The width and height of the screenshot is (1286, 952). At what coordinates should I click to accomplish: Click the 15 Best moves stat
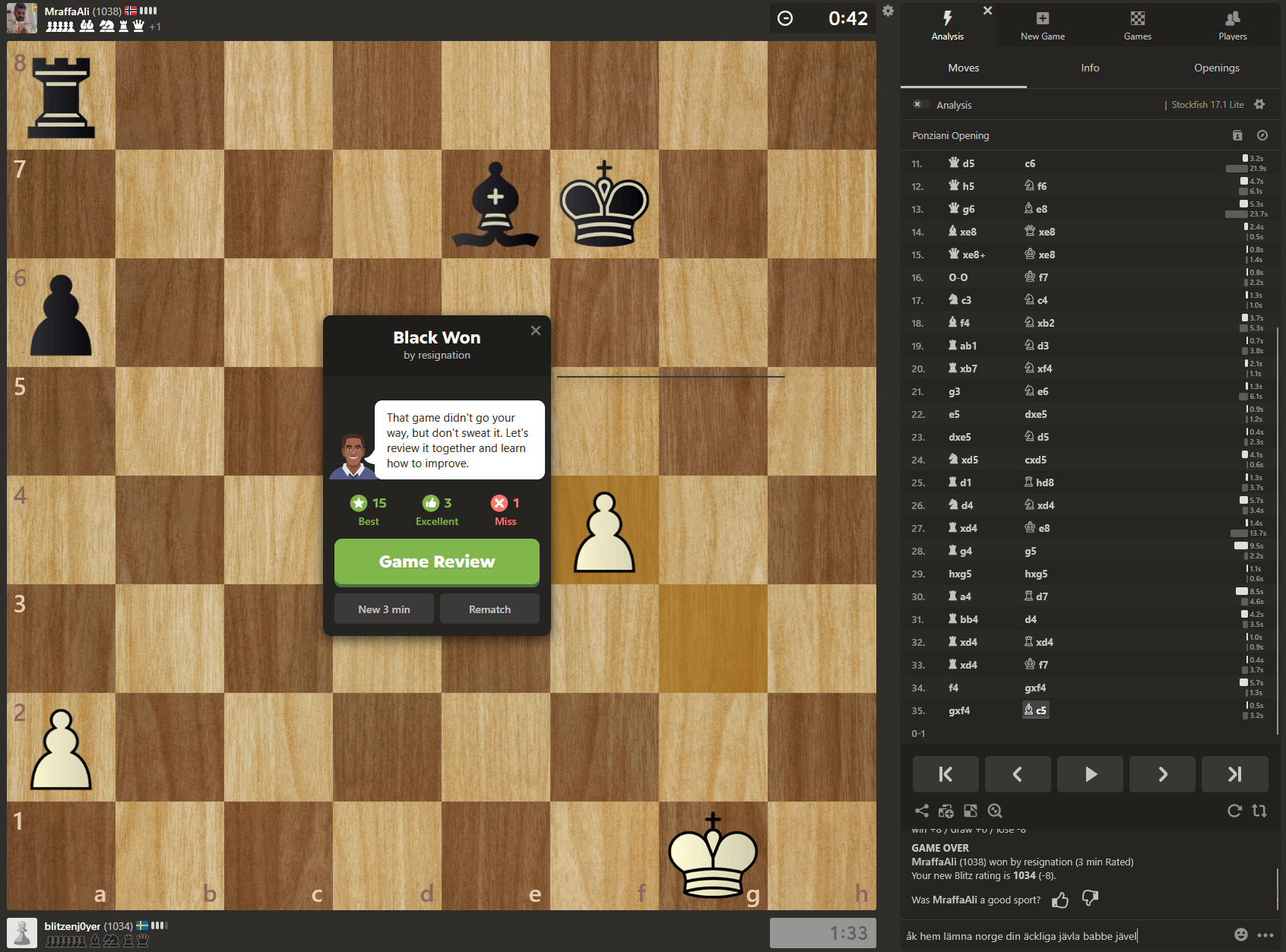coord(369,511)
